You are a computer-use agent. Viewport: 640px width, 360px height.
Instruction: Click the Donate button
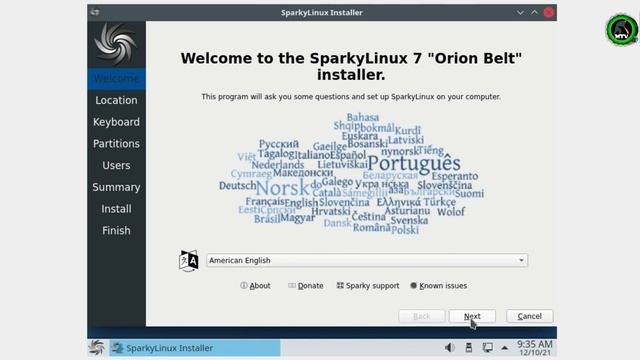click(306, 286)
